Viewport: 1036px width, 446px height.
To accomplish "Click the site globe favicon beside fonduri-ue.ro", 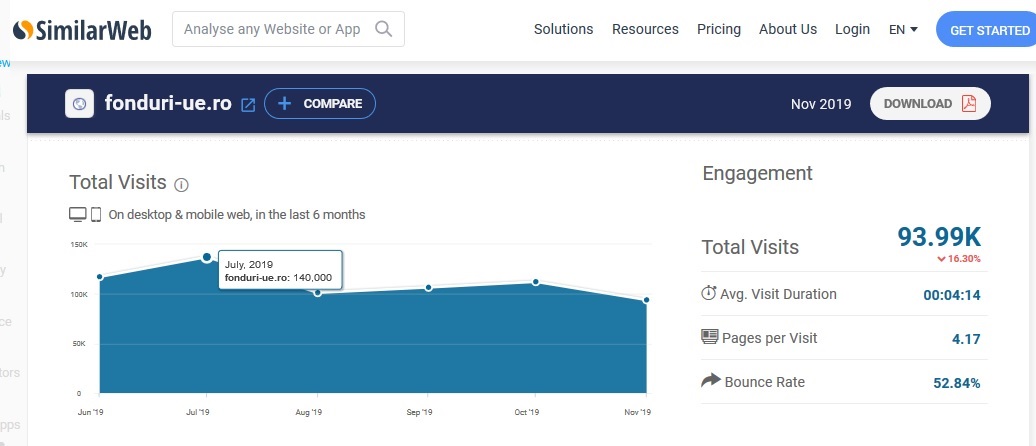I will (x=79, y=104).
